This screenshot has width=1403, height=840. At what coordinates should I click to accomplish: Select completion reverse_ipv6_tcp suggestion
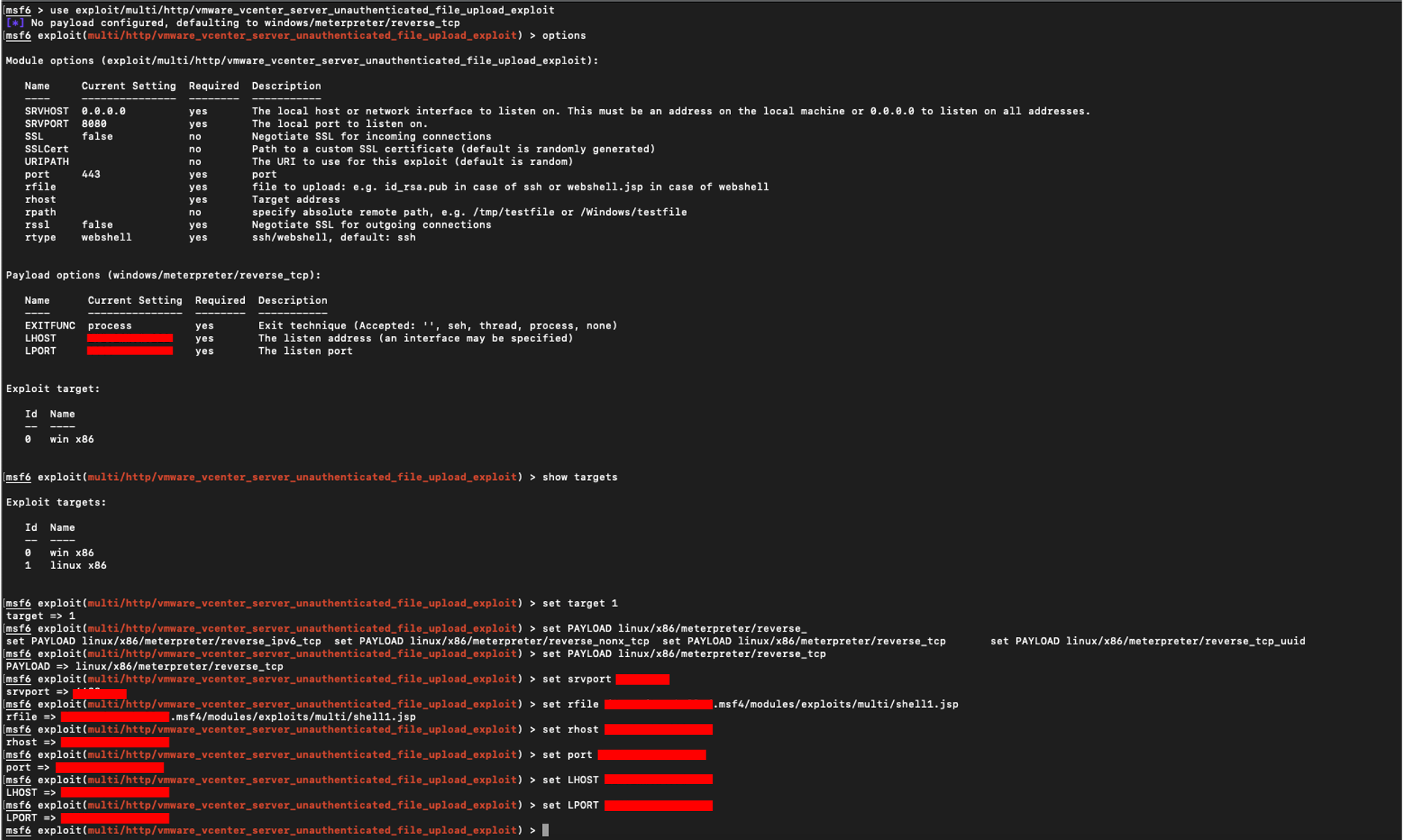click(x=164, y=641)
